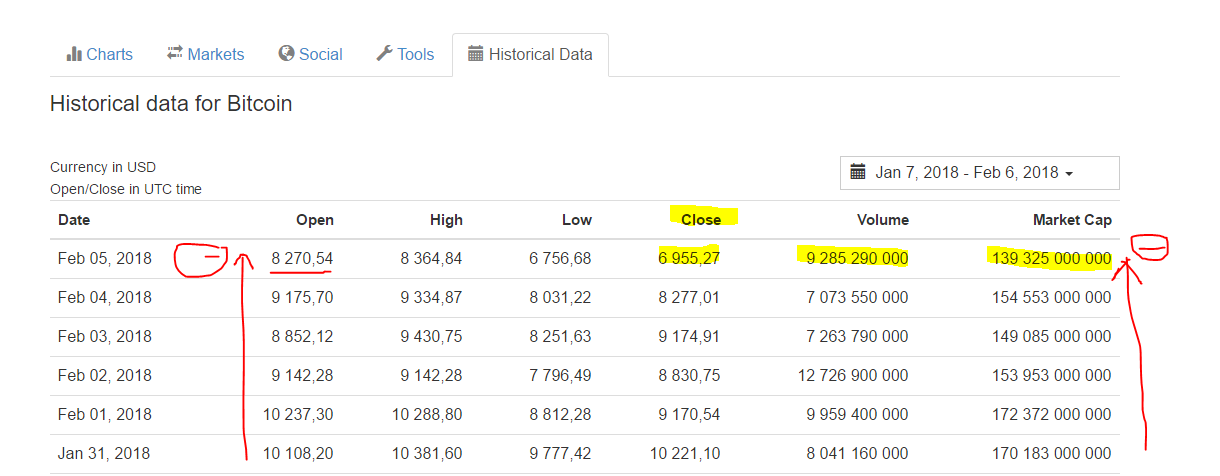Click high price 10 288,80

tap(427, 414)
